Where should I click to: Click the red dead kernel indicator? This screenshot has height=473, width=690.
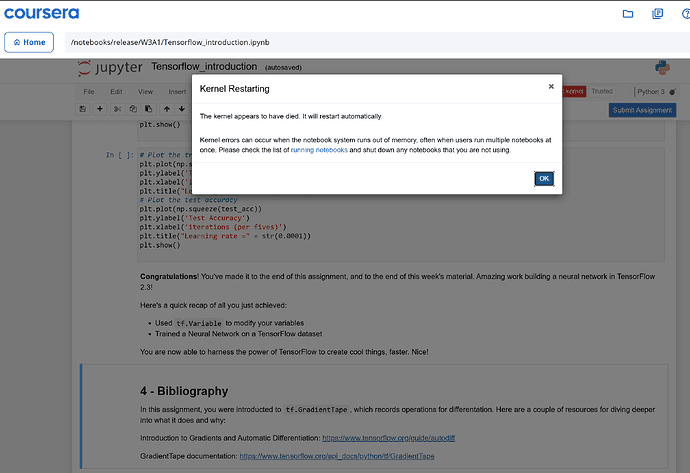(x=574, y=92)
